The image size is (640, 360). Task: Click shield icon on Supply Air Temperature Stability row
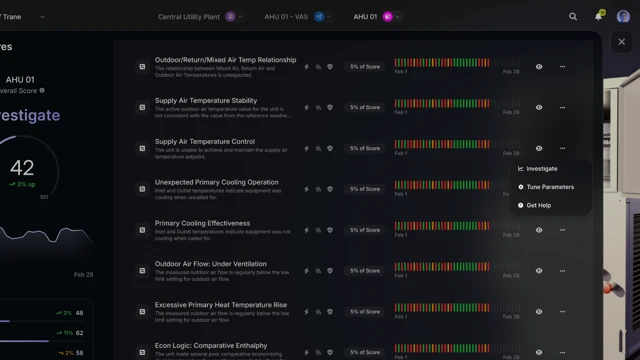(330, 107)
